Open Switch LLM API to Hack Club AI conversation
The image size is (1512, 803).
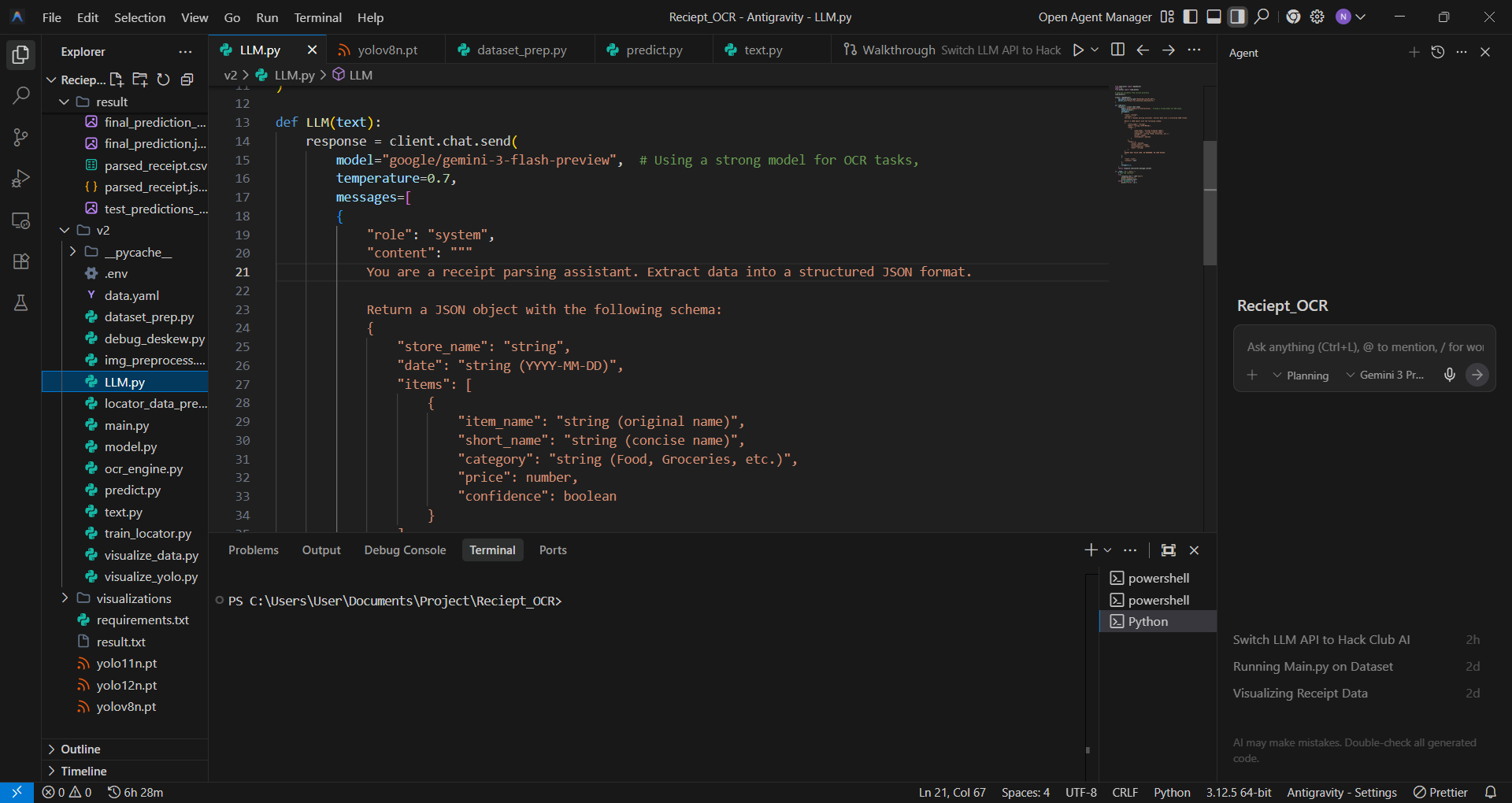(1321, 639)
